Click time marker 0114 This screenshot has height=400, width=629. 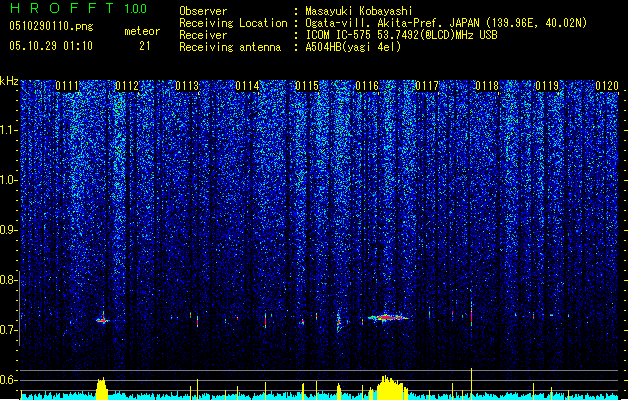(x=247, y=86)
